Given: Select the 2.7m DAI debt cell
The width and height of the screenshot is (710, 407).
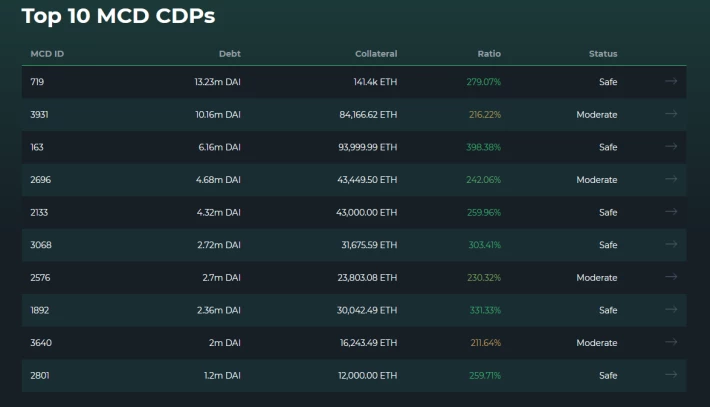Looking at the screenshot, I should [x=221, y=278].
